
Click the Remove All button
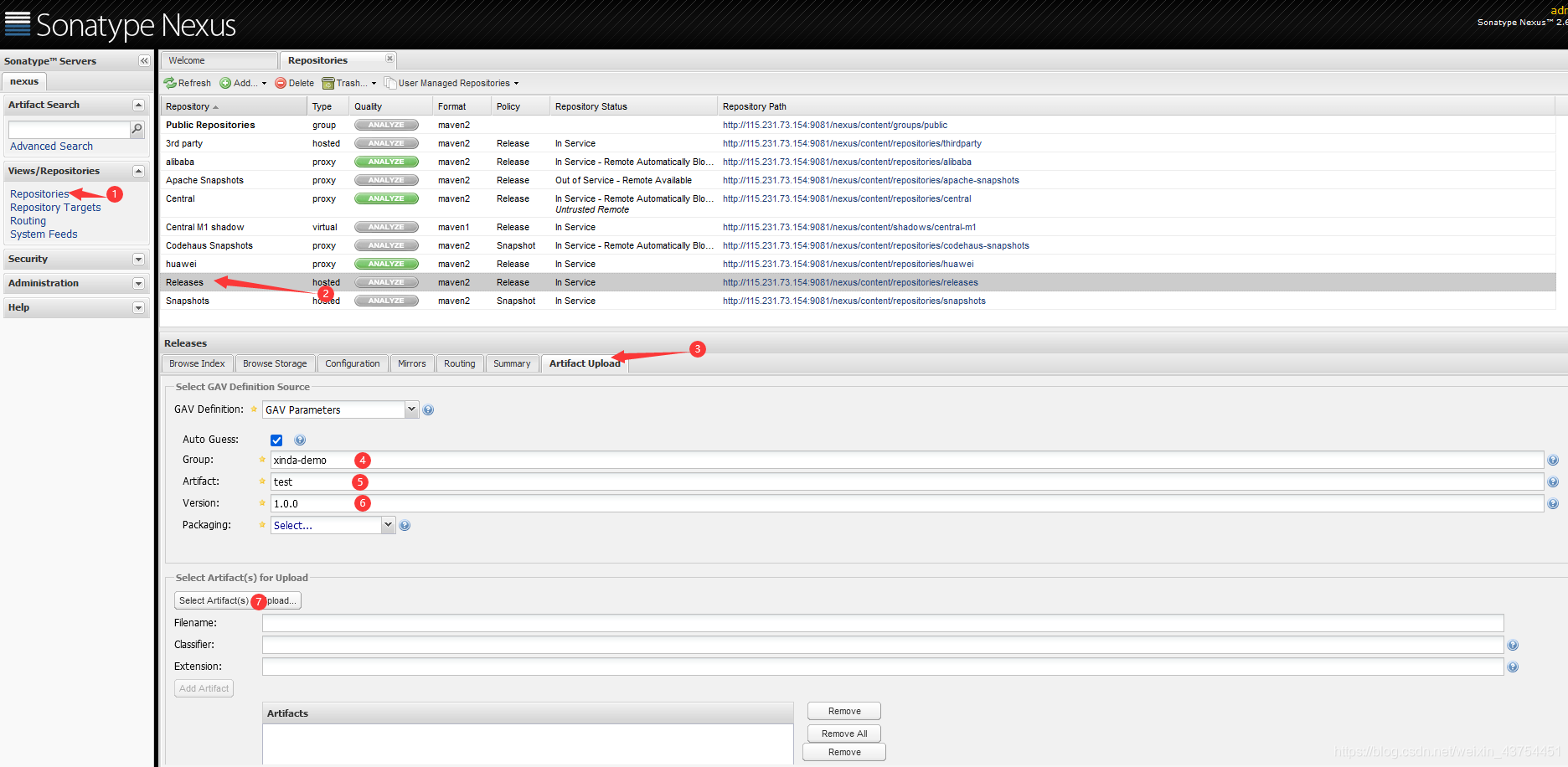[843, 734]
